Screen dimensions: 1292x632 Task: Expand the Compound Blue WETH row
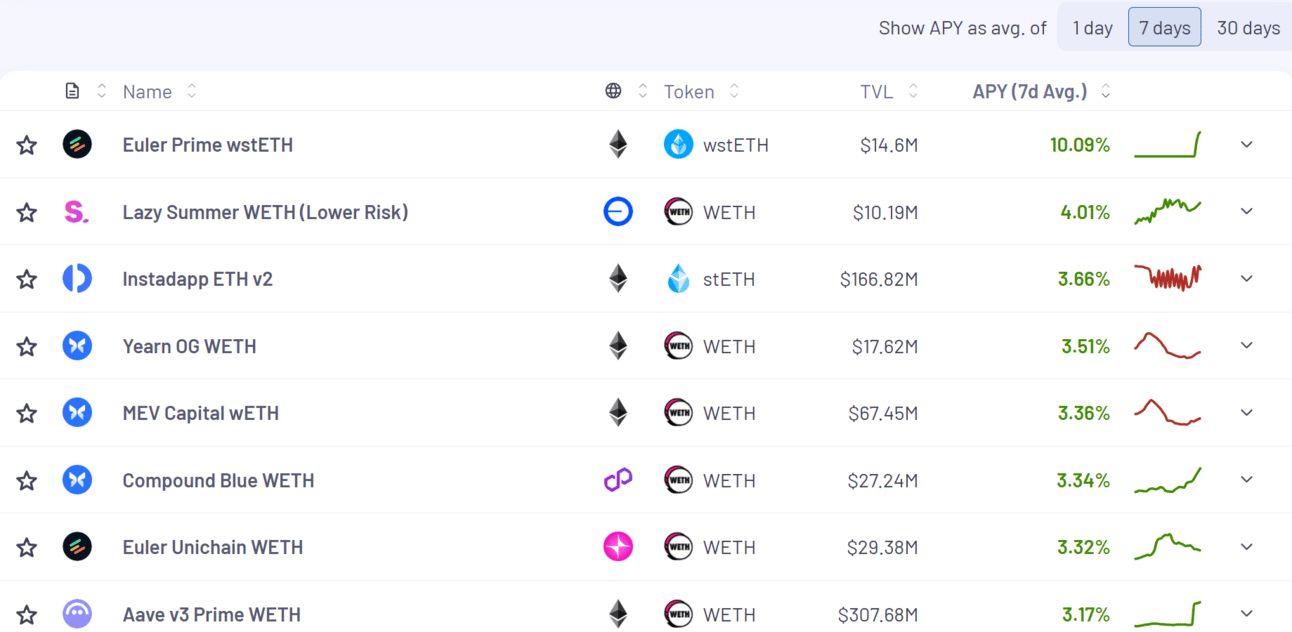click(x=1246, y=479)
